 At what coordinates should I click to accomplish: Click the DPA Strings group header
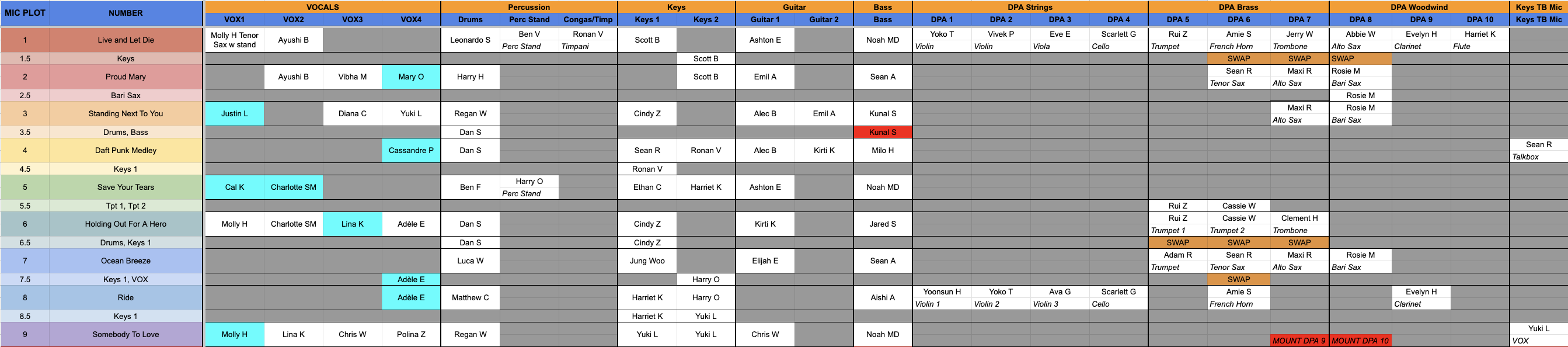coord(1029,6)
